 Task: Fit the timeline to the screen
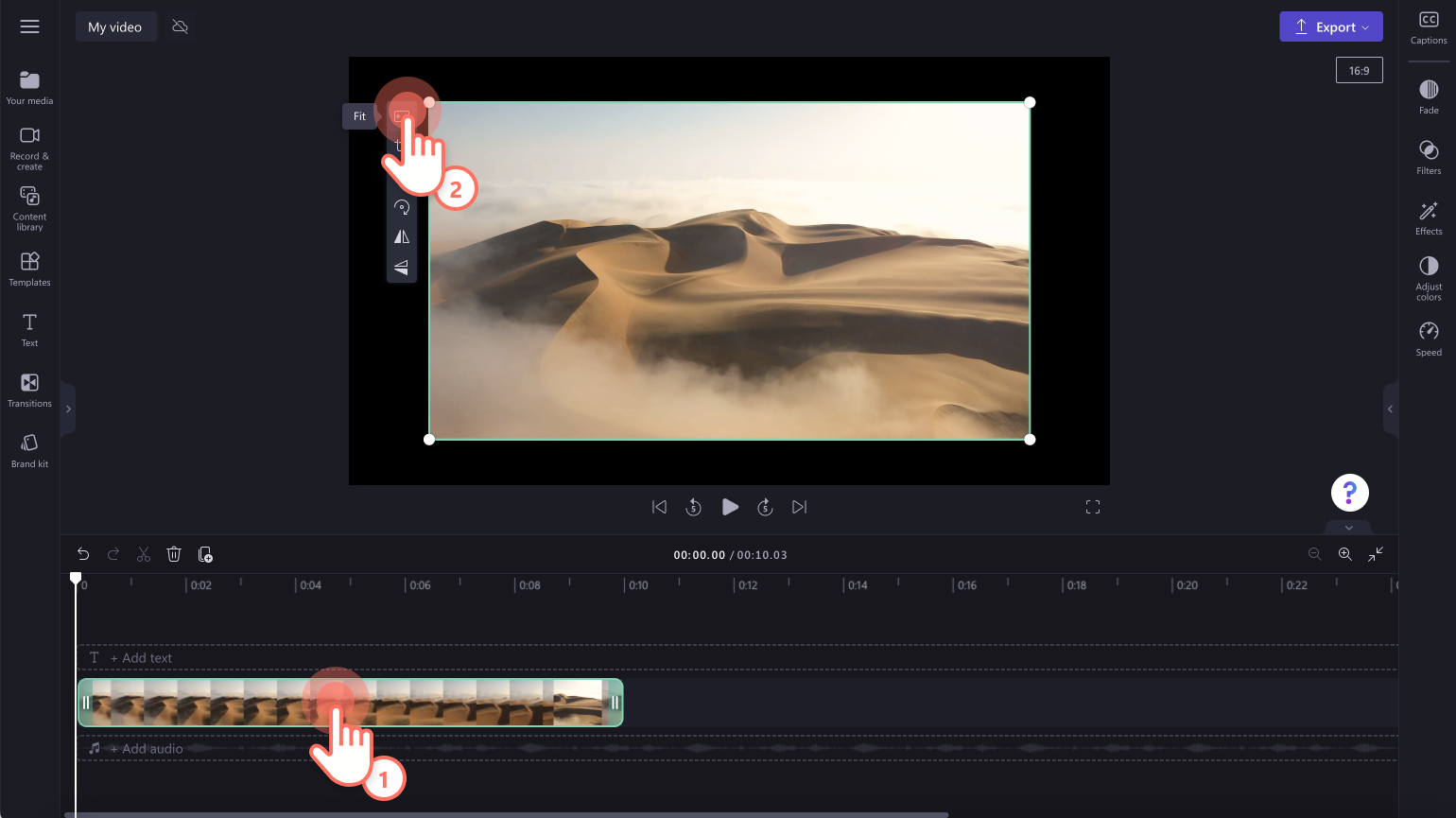1376,554
